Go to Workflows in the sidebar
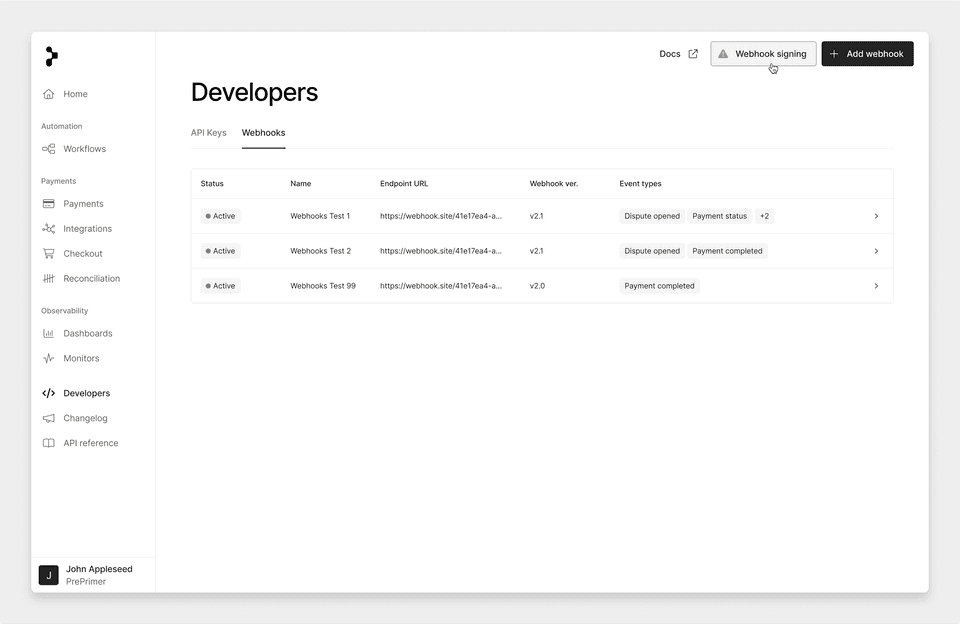The height and width of the screenshot is (624, 960). click(84, 149)
